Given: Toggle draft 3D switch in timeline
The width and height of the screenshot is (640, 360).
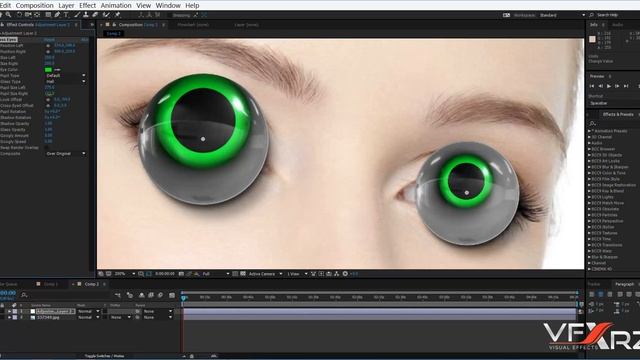Looking at the screenshot, I should click(x=129, y=295).
